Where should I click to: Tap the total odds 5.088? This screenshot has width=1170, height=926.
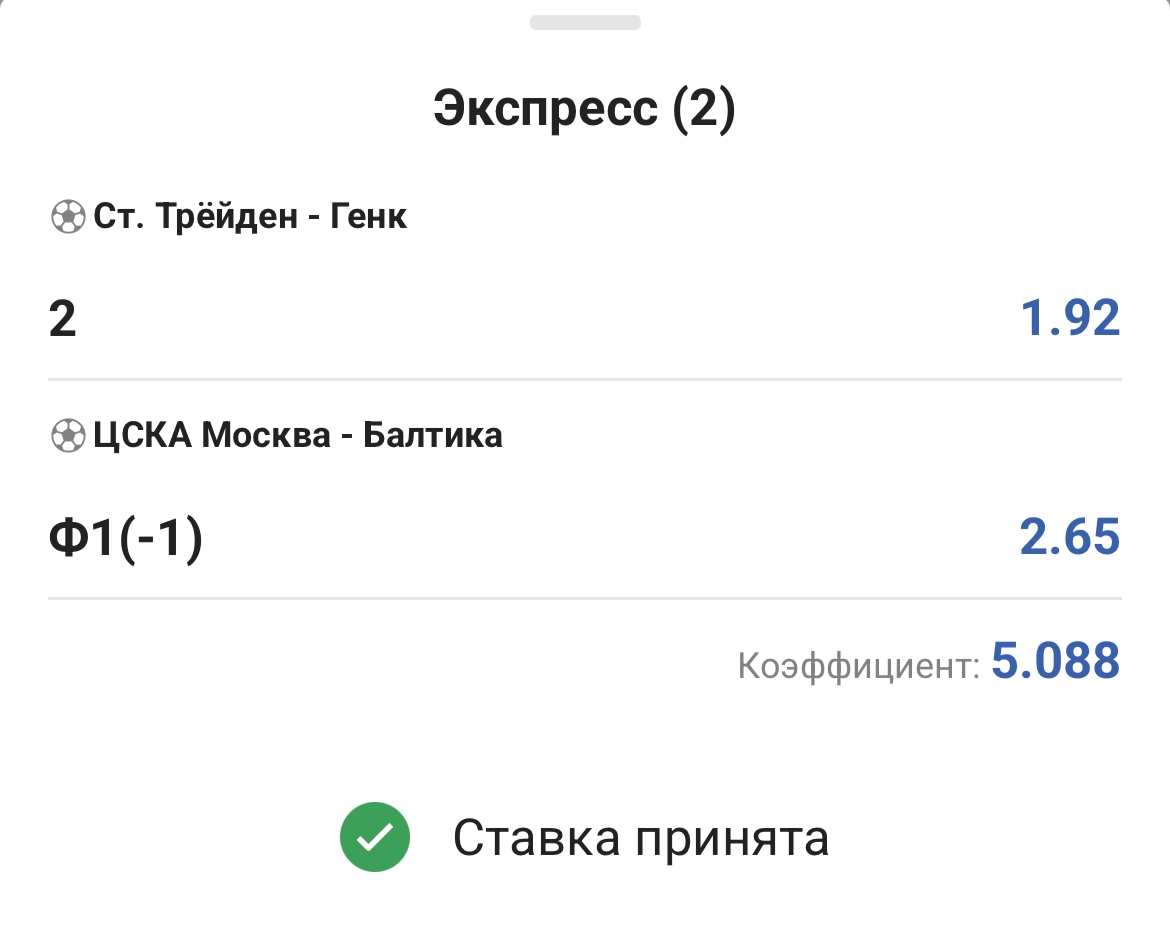coord(1055,662)
